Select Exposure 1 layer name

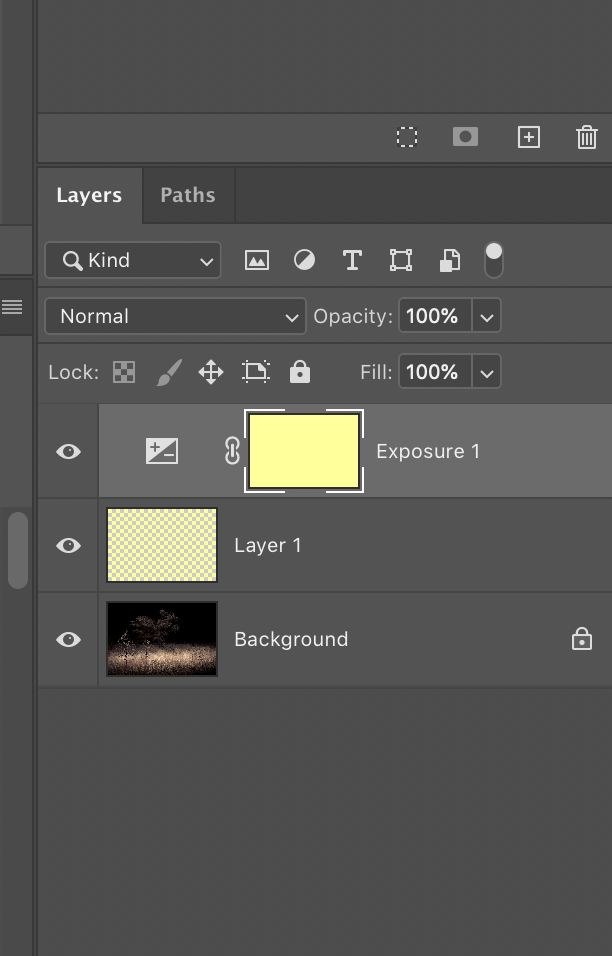tap(428, 452)
